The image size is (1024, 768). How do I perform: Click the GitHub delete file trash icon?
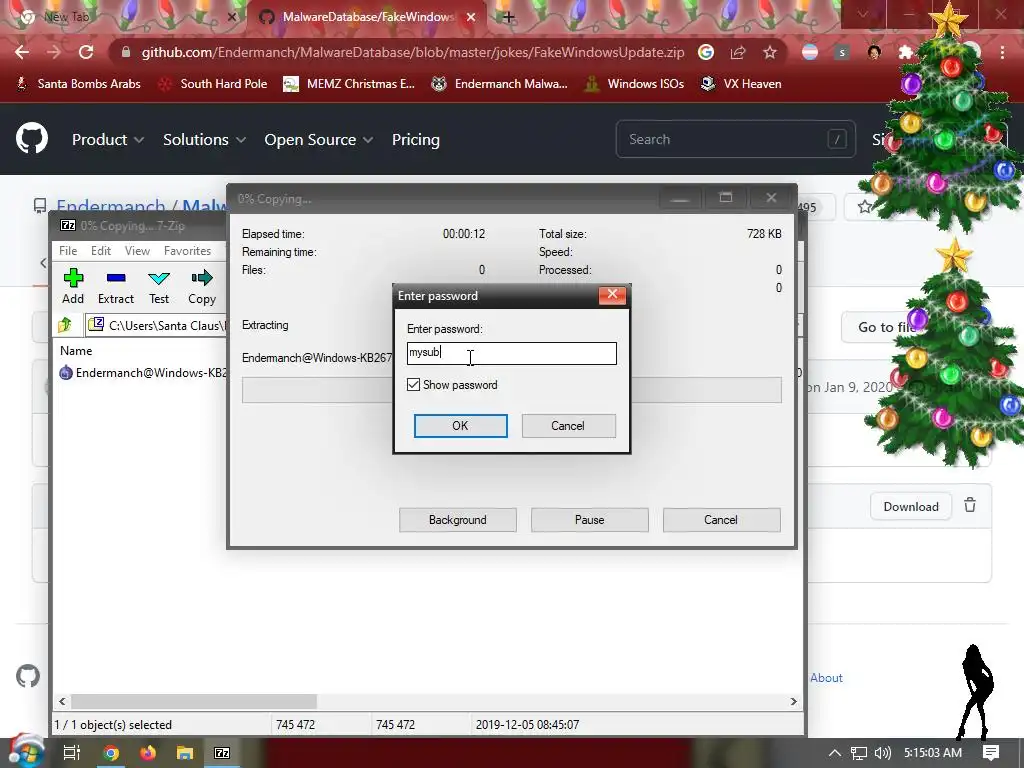tap(970, 505)
